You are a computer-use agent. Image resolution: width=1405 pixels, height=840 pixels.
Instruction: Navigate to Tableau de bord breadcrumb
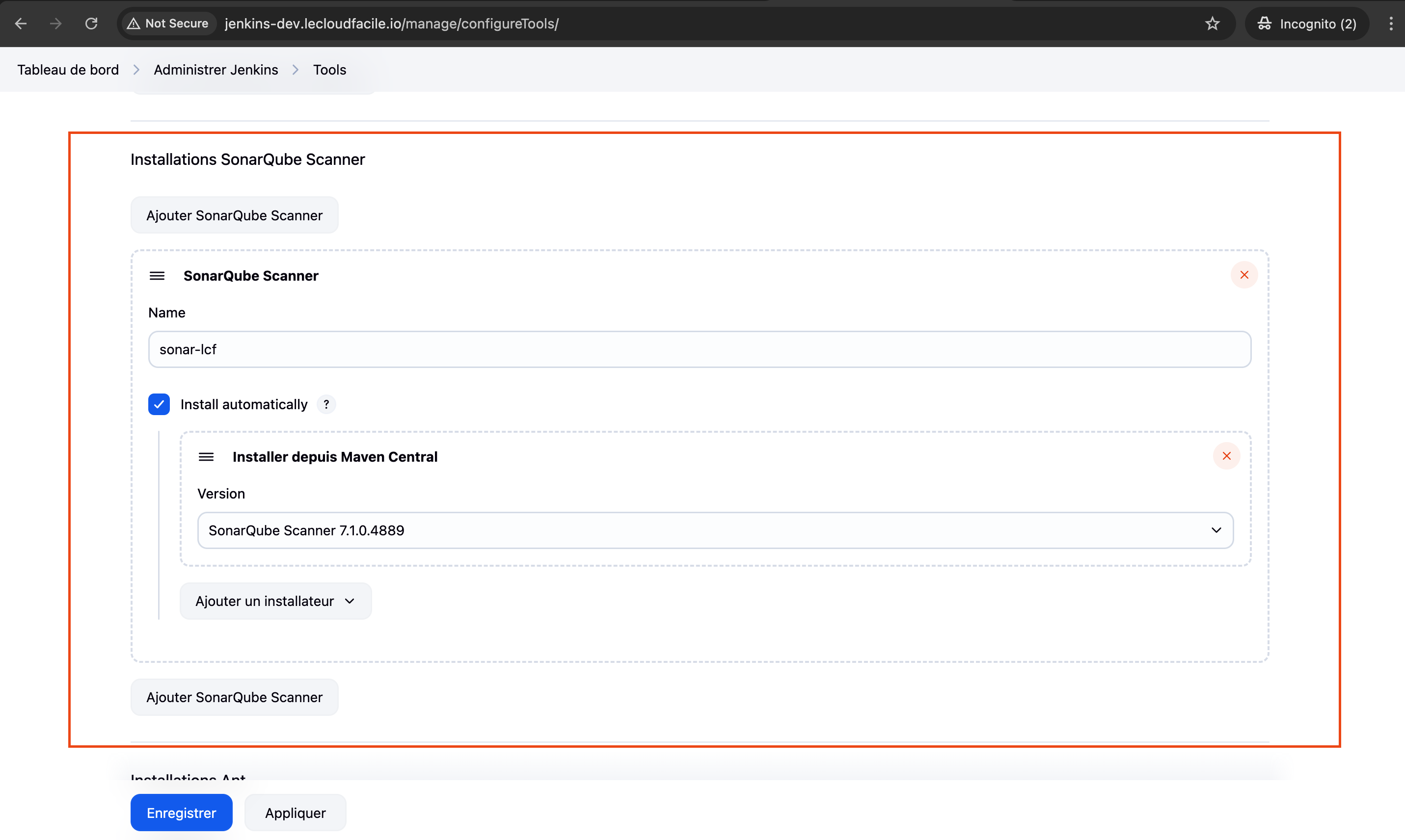click(x=68, y=70)
